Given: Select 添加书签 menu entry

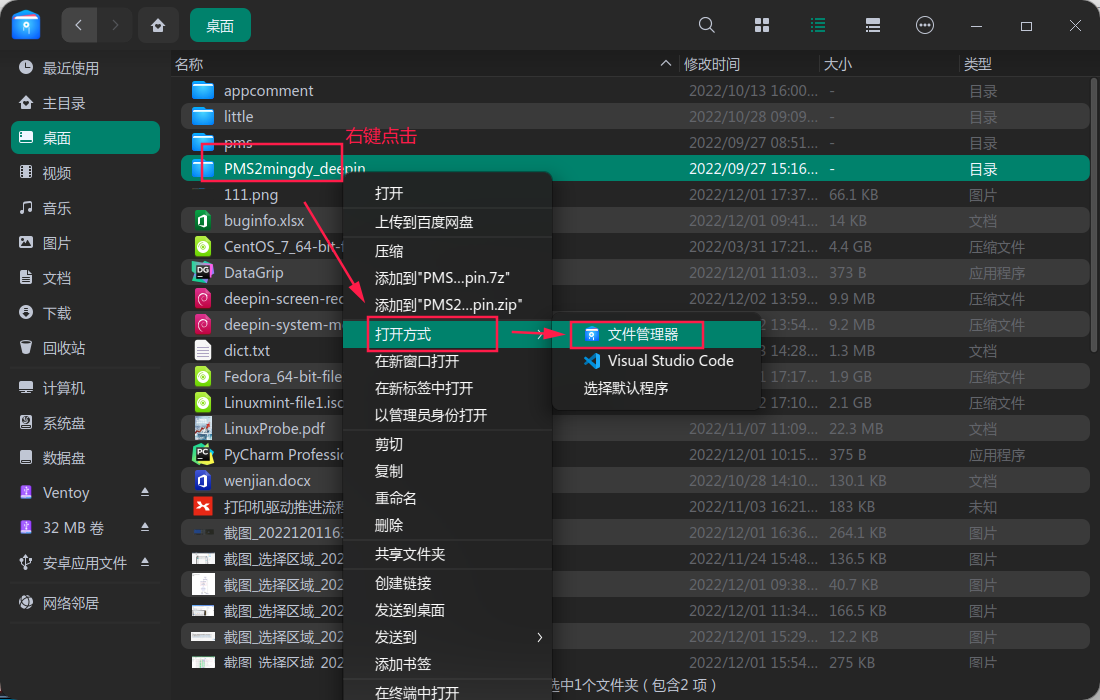Looking at the screenshot, I should coord(447,664).
